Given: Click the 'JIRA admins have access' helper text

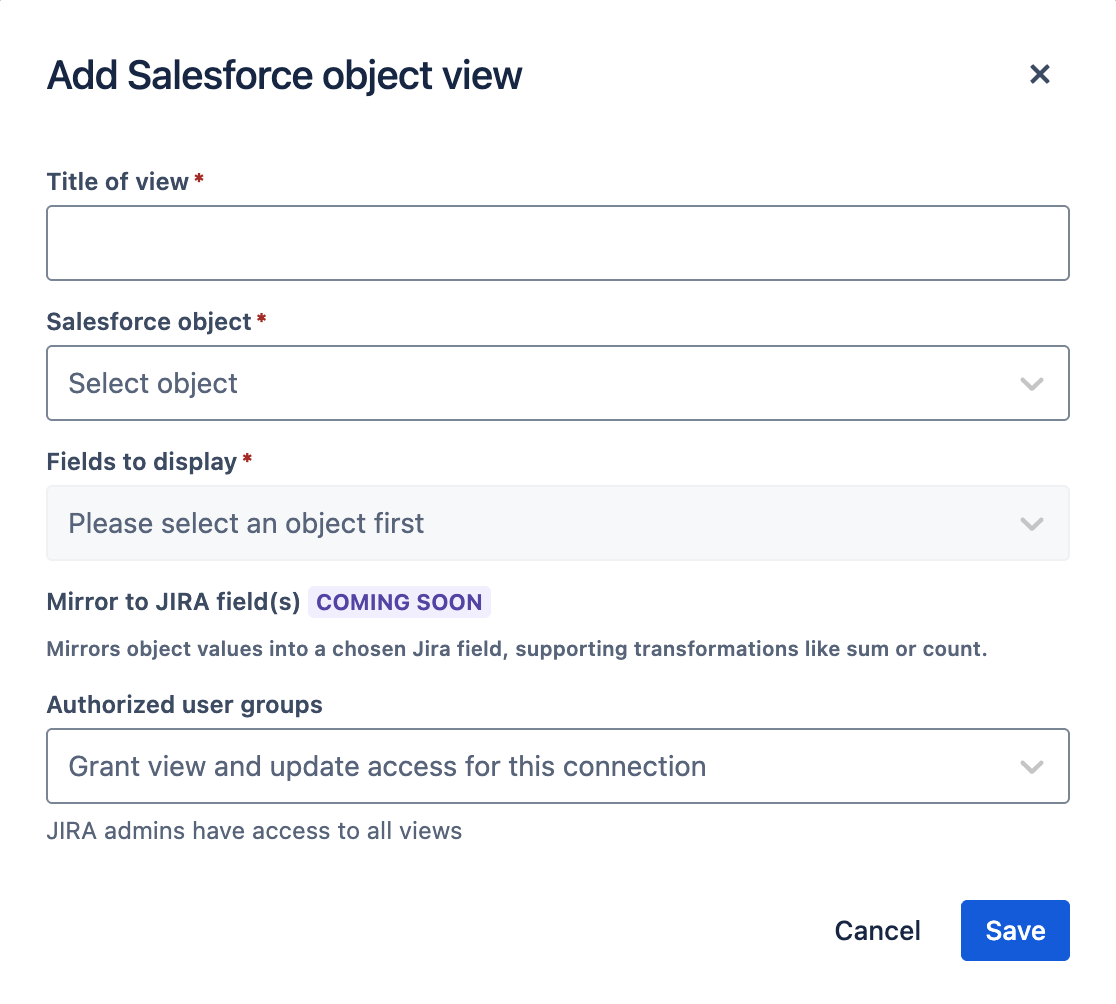Looking at the screenshot, I should pyautogui.click(x=254, y=830).
